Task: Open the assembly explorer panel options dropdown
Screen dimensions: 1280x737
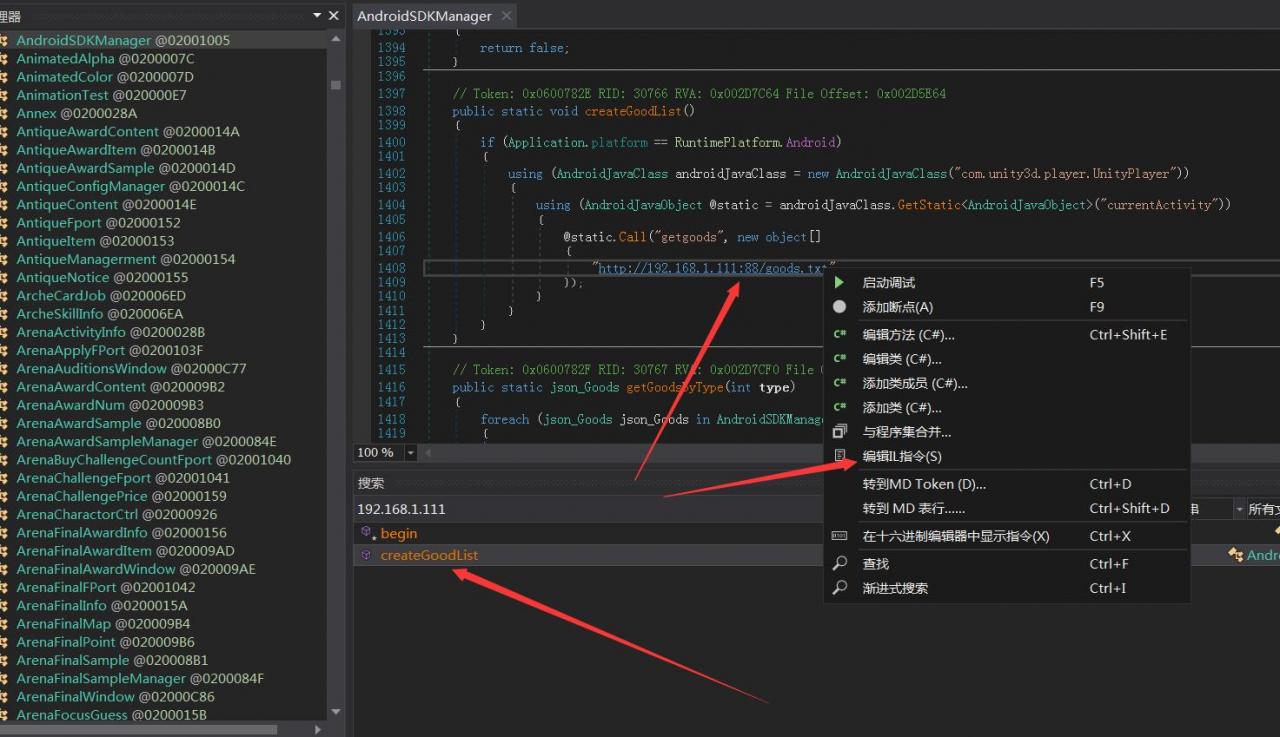Action: coord(318,15)
